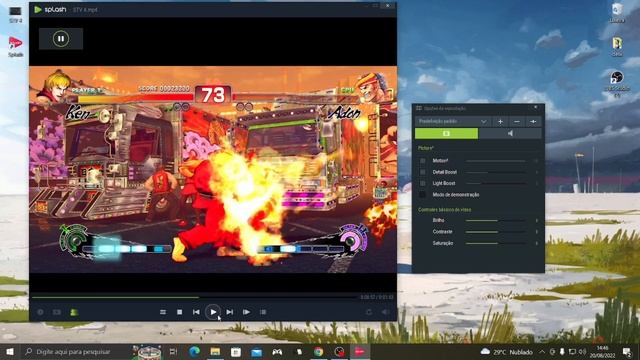
Task: Click the taskbar search box
Action: 76,351
